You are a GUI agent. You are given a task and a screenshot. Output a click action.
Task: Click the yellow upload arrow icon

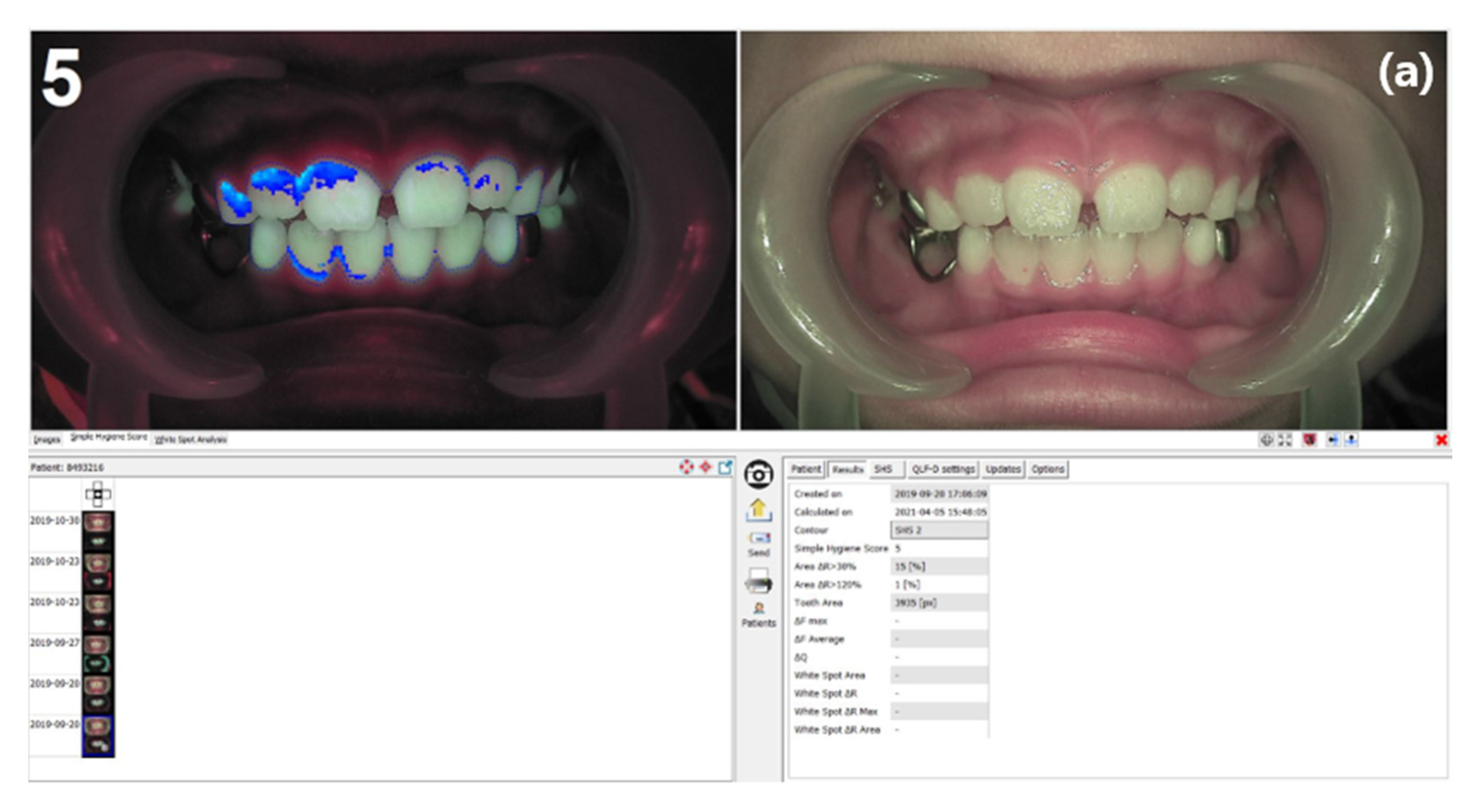coord(759,509)
